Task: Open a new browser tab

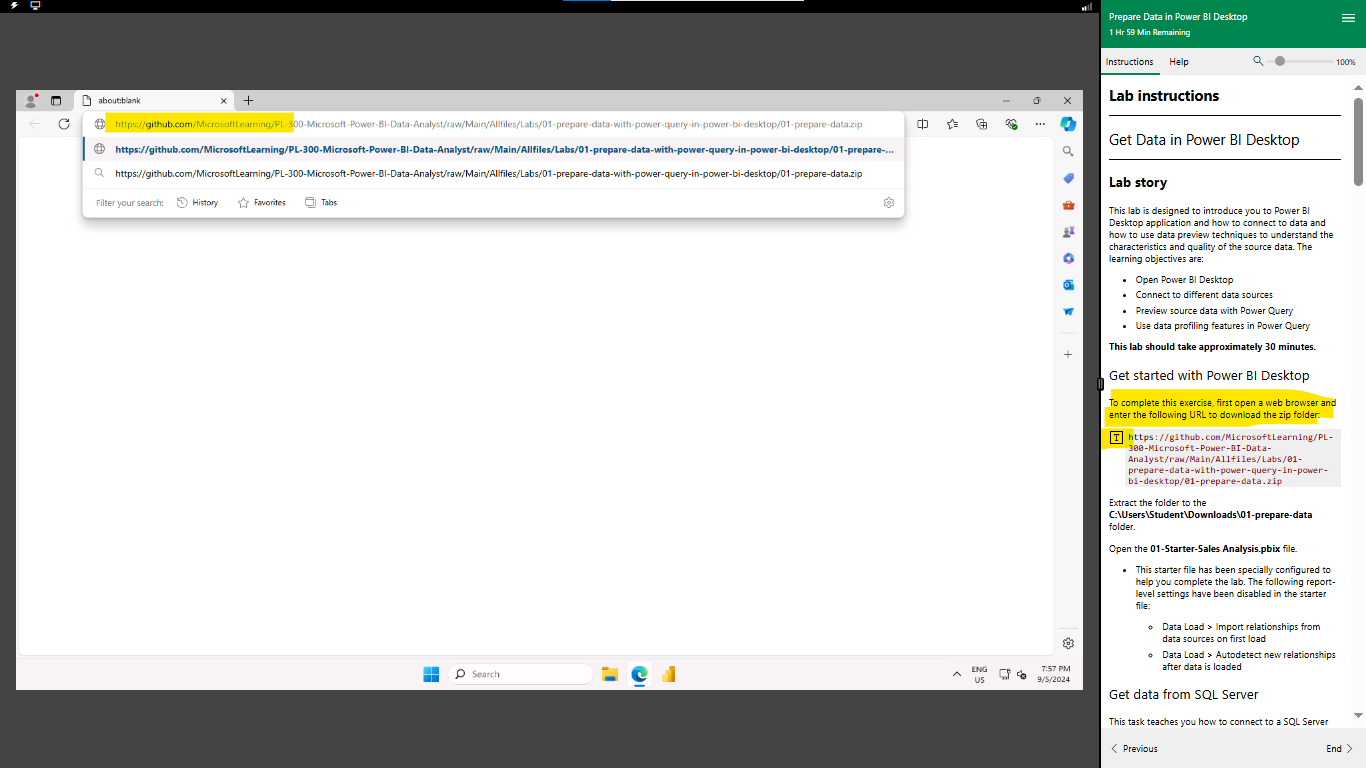Action: [249, 101]
